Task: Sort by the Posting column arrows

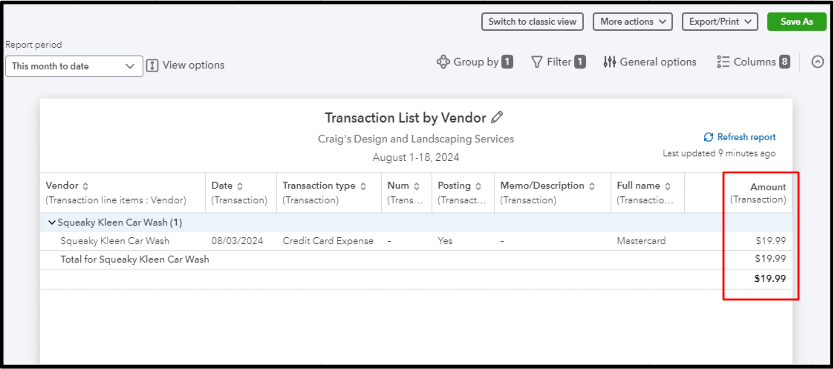Action: pos(478,186)
